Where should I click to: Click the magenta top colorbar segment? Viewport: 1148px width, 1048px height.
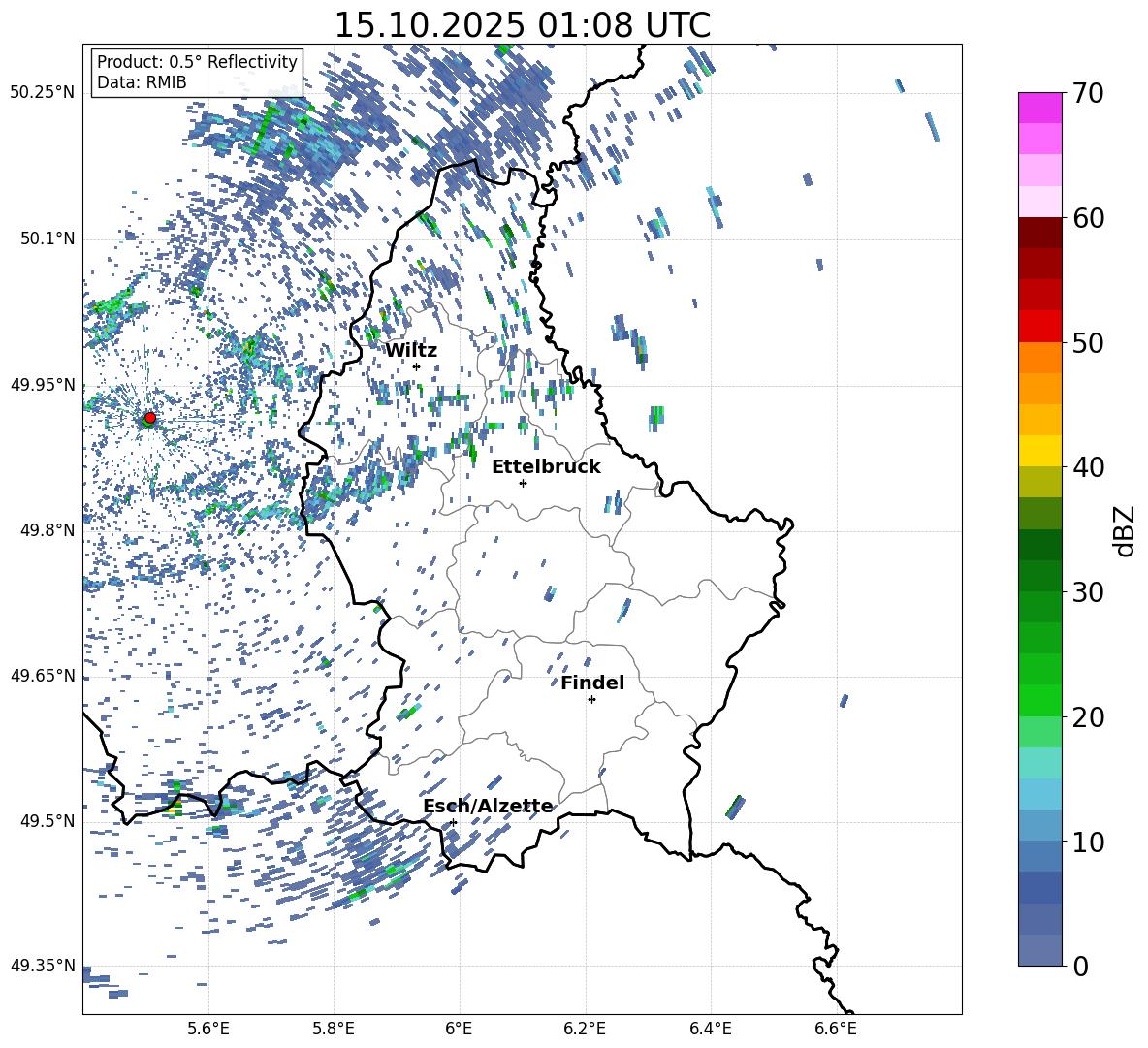click(x=1040, y=108)
